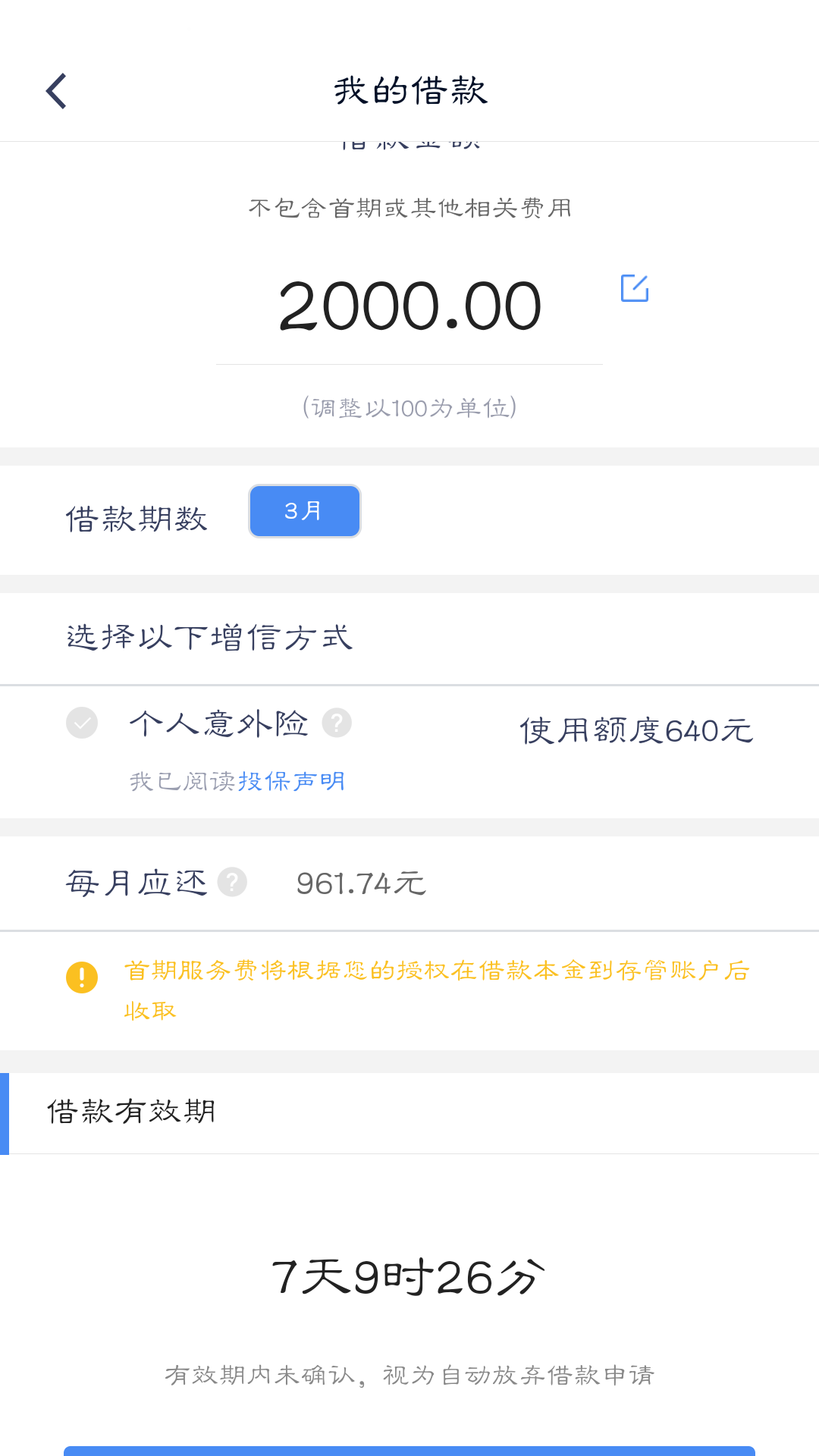
Task: Tap the 我的借款 page title
Action: (410, 91)
